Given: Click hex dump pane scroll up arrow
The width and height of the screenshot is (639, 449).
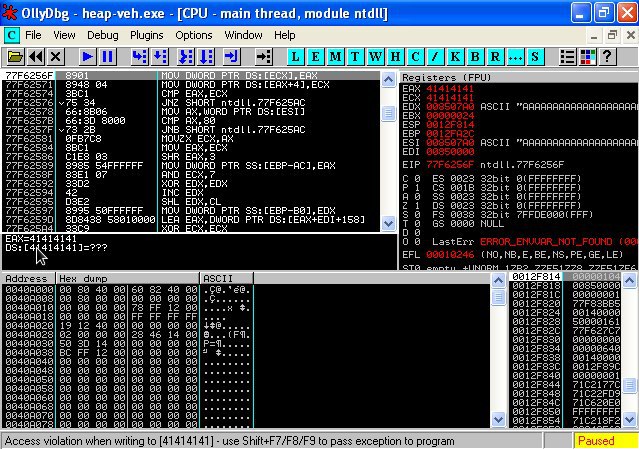Looking at the screenshot, I should pos(498,280).
